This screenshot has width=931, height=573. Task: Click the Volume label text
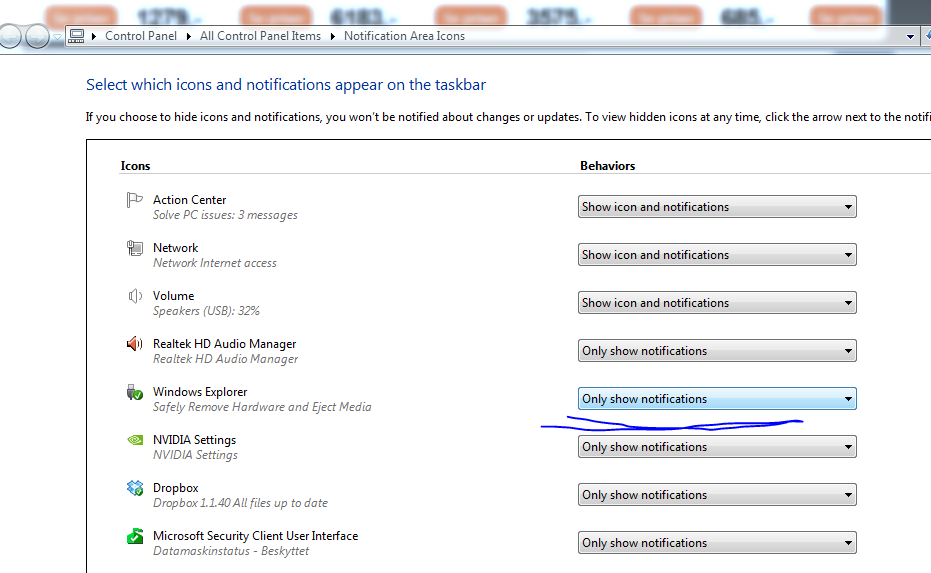coord(173,296)
